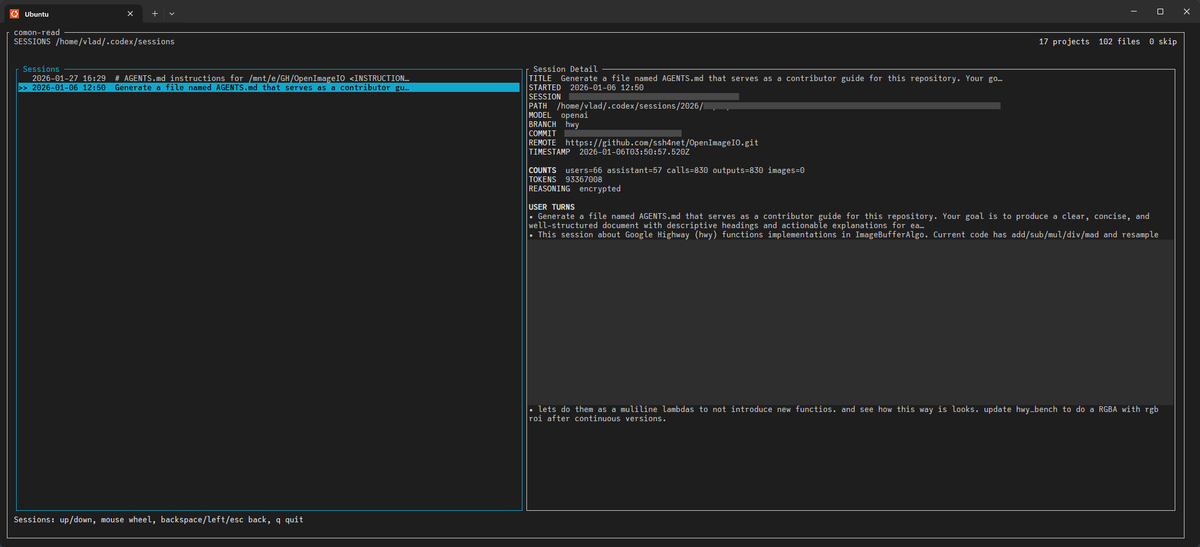Click the 'Sessions' panel title
1200x547 pixels.
(x=41, y=69)
